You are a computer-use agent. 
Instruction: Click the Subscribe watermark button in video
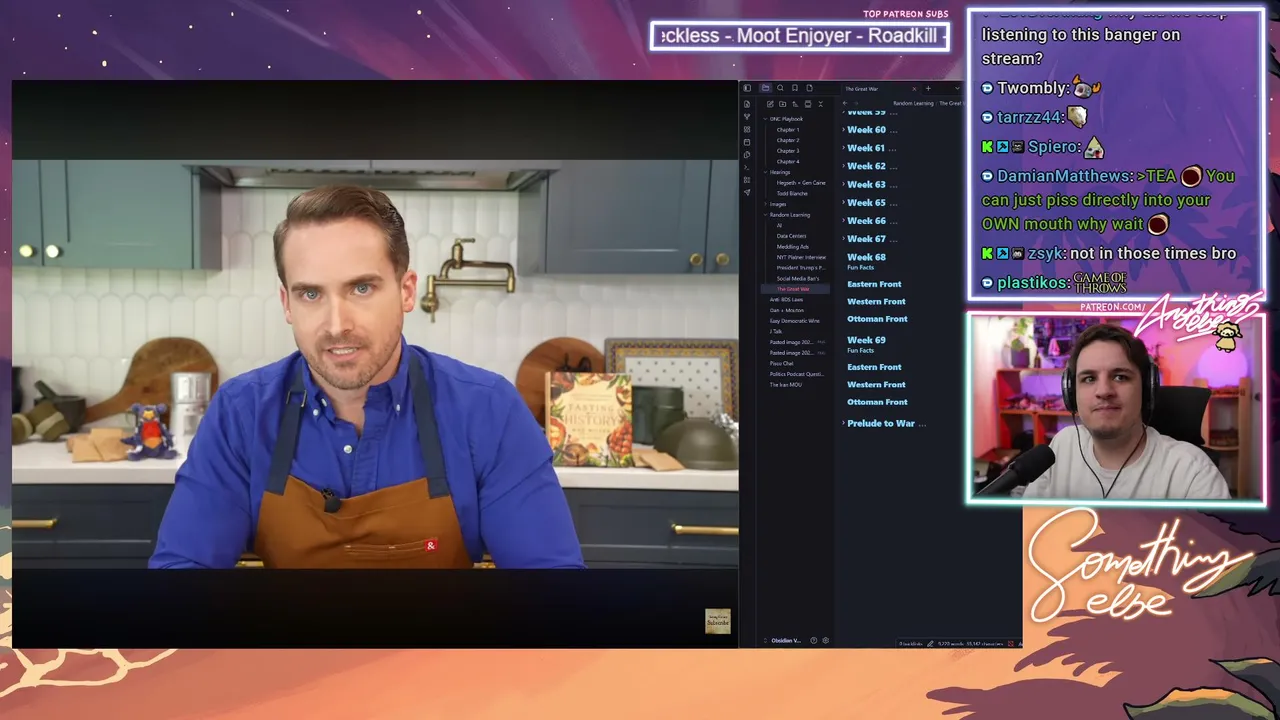pyautogui.click(x=718, y=622)
